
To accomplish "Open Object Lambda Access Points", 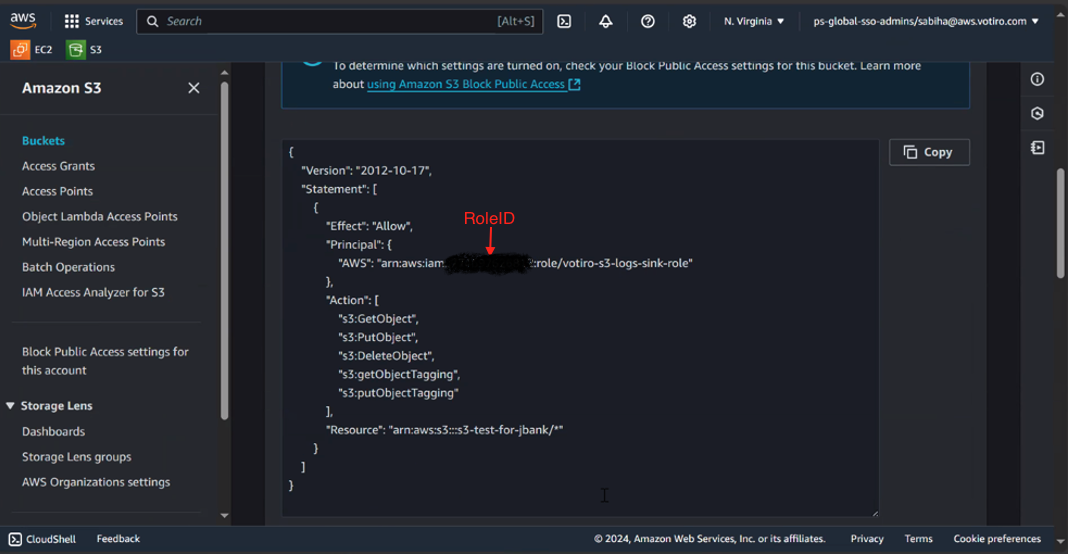I will coord(99,216).
